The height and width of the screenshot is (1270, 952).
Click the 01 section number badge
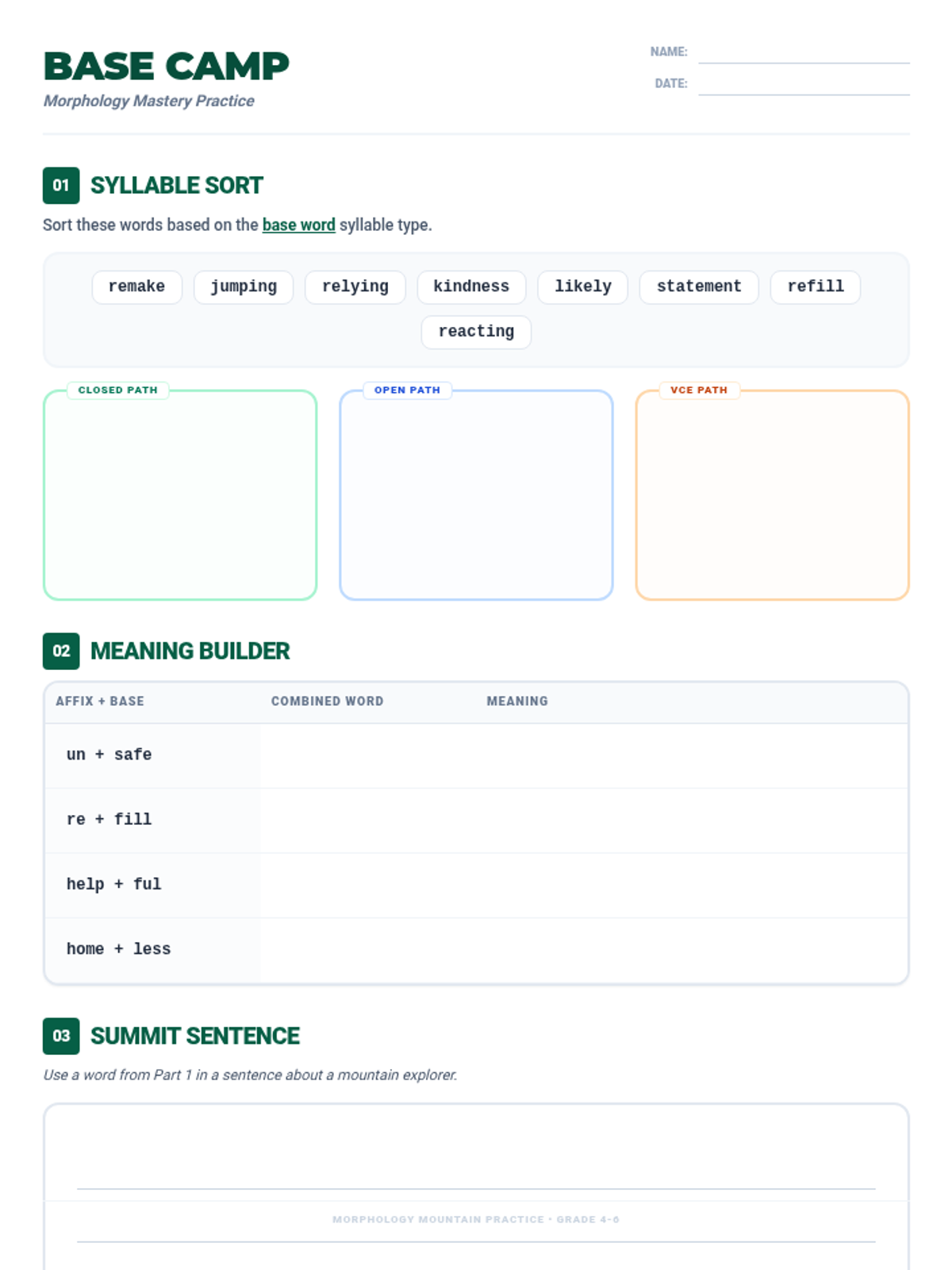[61, 186]
